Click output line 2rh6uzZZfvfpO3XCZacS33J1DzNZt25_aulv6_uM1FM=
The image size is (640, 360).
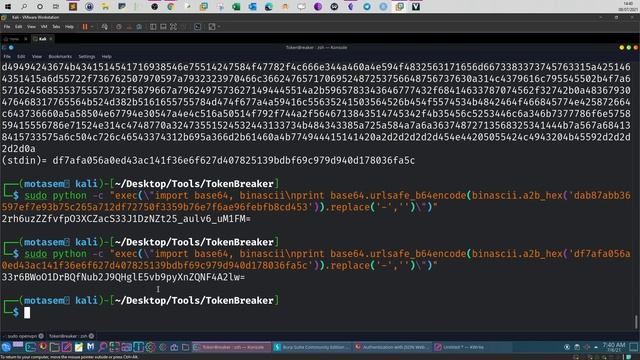pyautogui.click(x=126, y=219)
